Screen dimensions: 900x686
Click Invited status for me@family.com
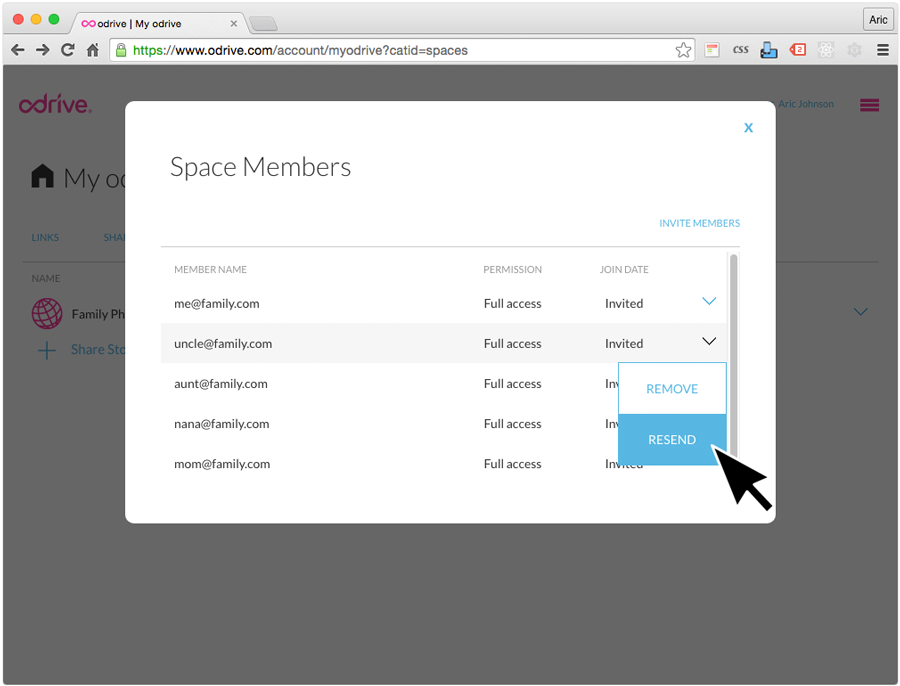pos(624,303)
